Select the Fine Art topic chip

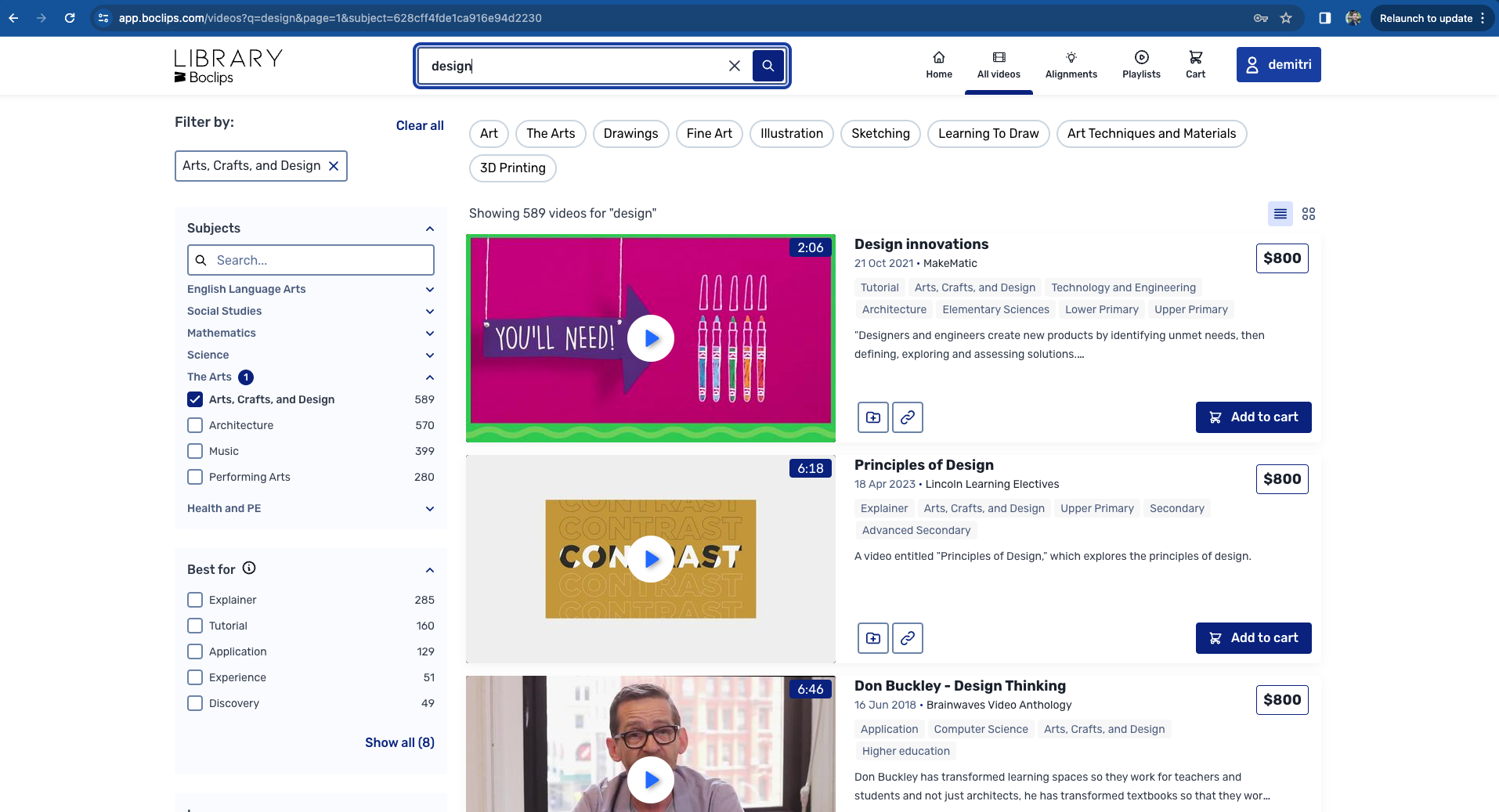709,134
